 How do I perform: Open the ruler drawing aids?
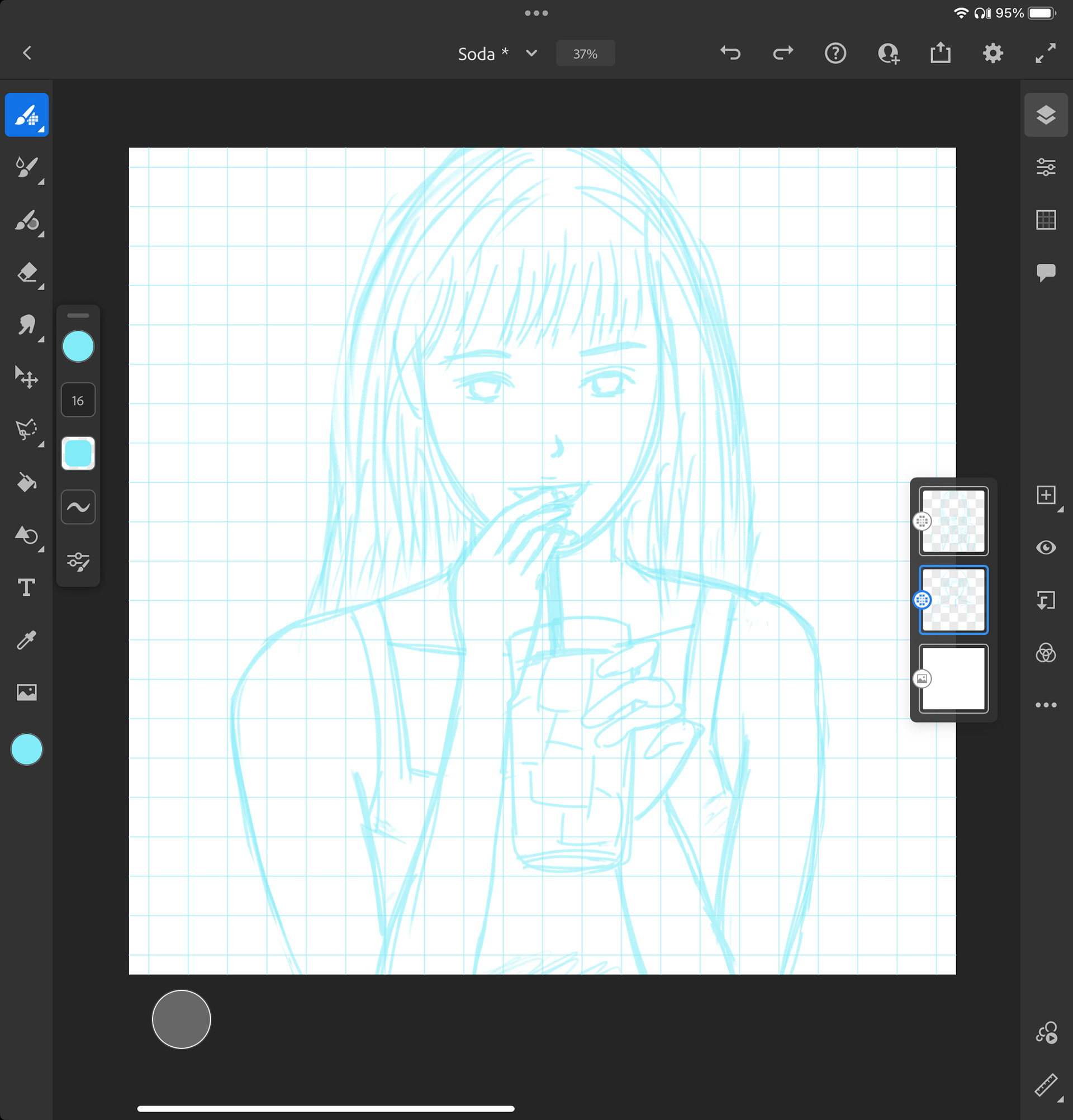click(x=1046, y=1085)
